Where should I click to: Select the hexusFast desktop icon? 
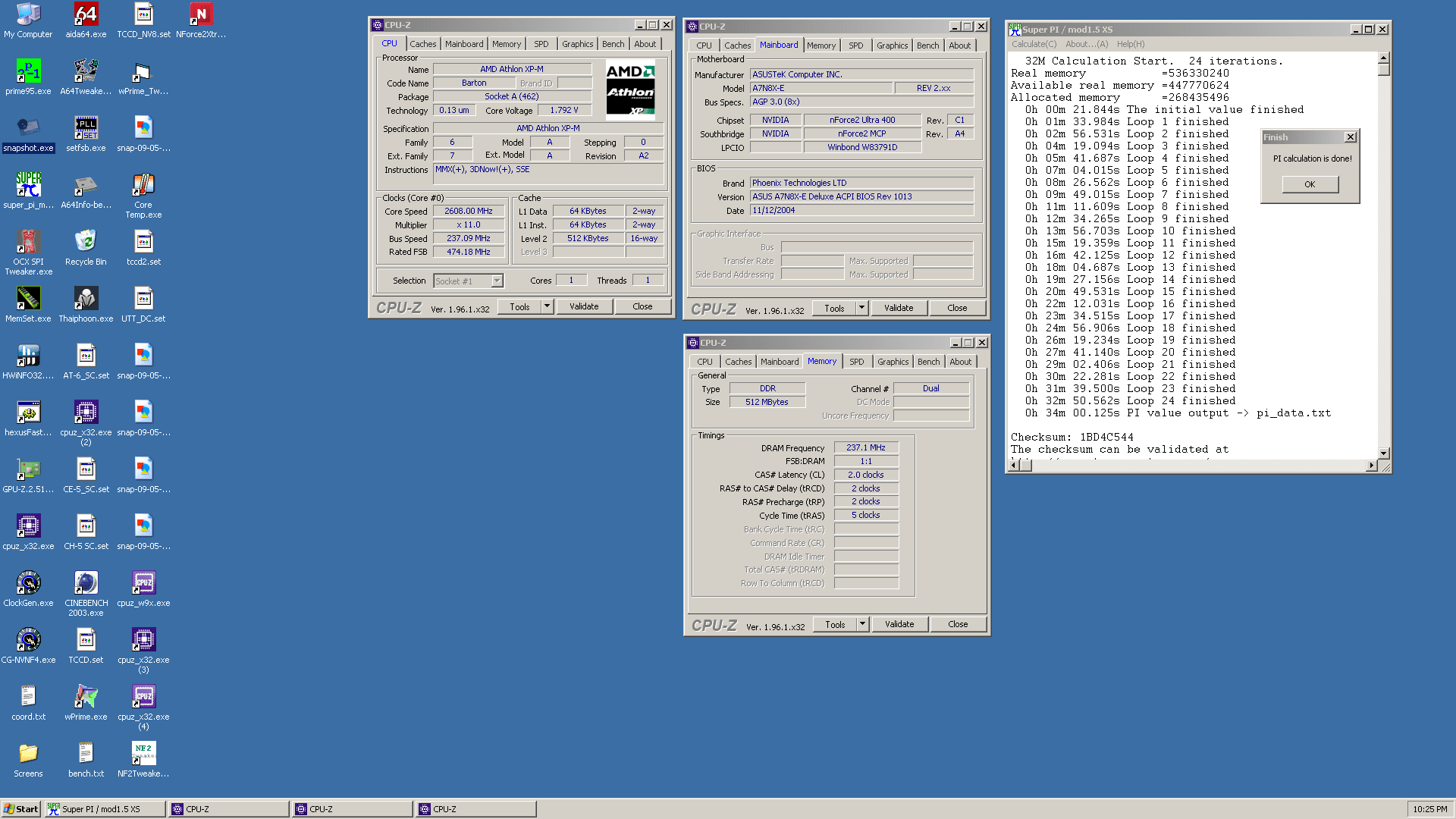28,419
